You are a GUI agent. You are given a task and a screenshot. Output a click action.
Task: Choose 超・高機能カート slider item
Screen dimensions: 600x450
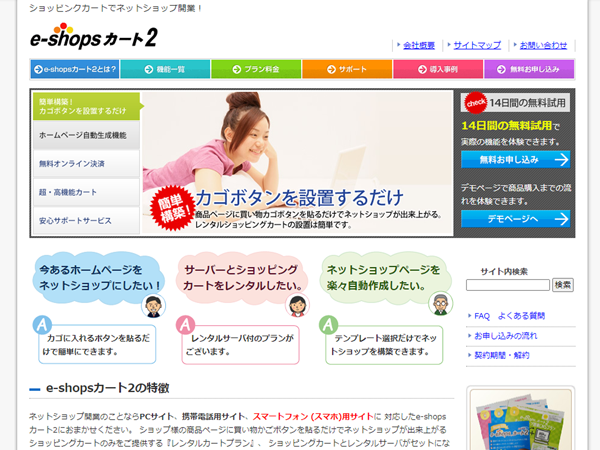(x=86, y=192)
